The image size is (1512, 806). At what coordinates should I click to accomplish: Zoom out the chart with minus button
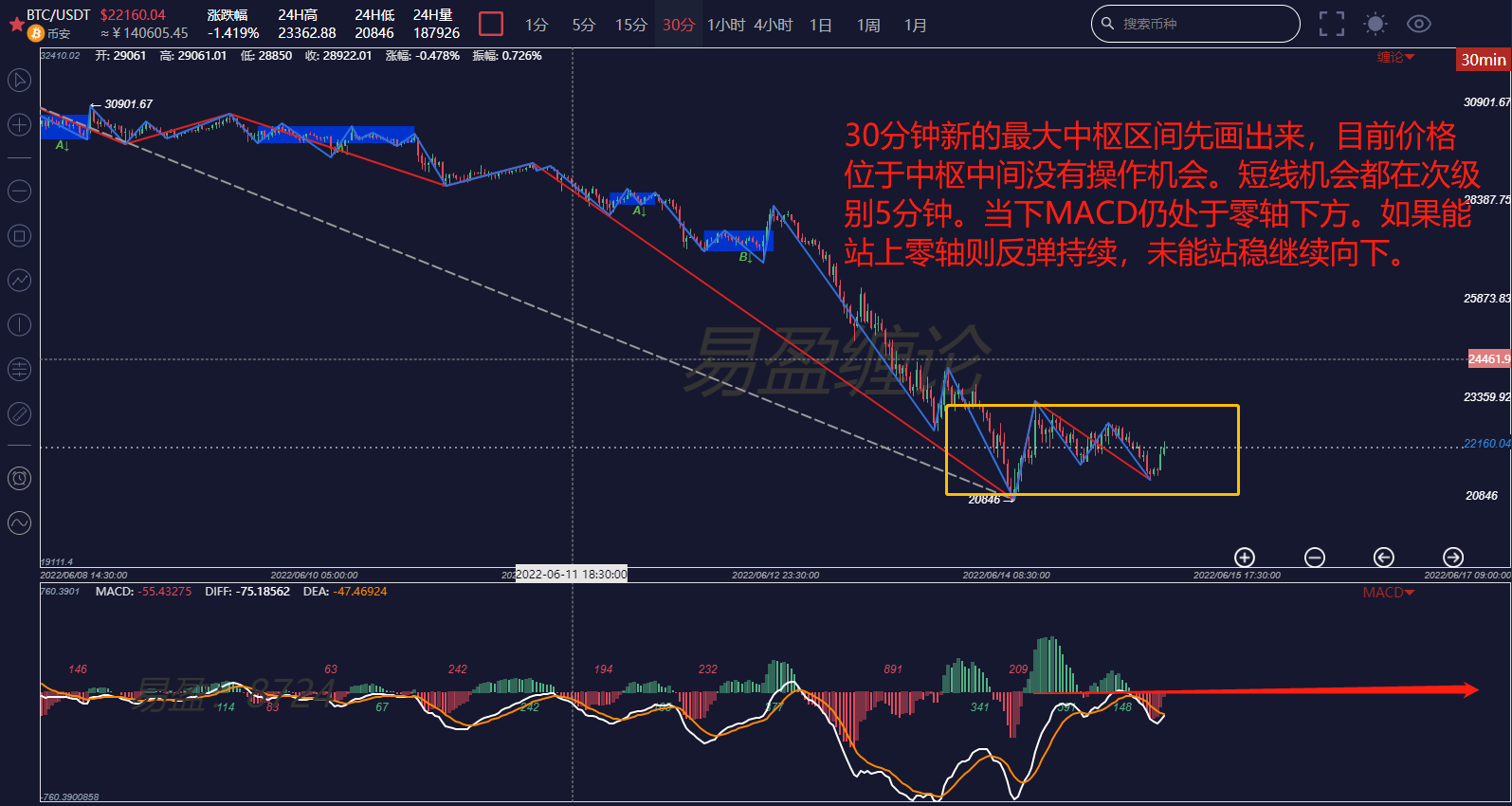pyautogui.click(x=1315, y=558)
